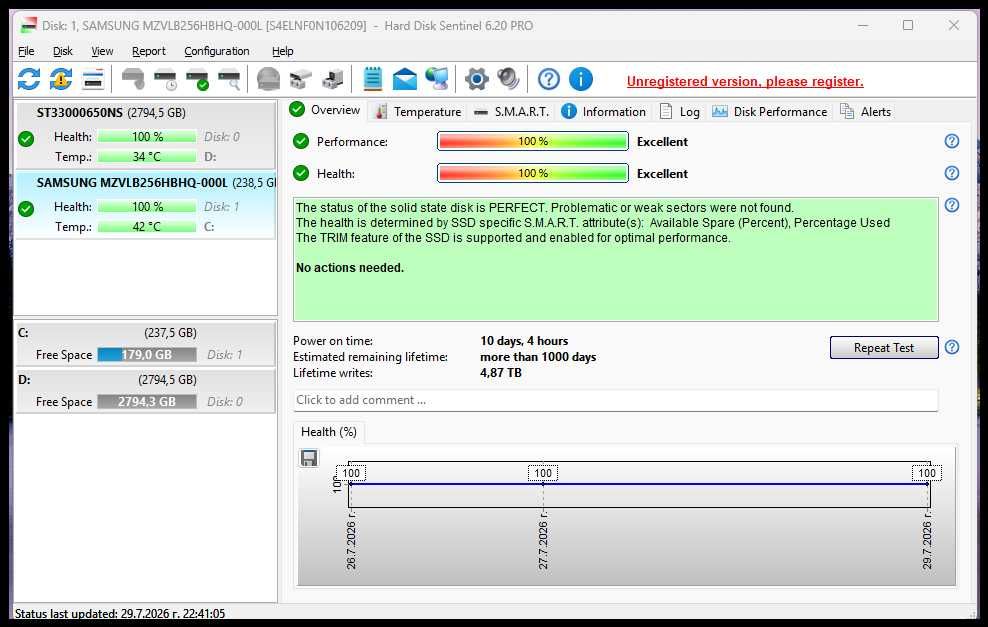Open the File menu
Screen dimensions: 988x627
click(26, 51)
